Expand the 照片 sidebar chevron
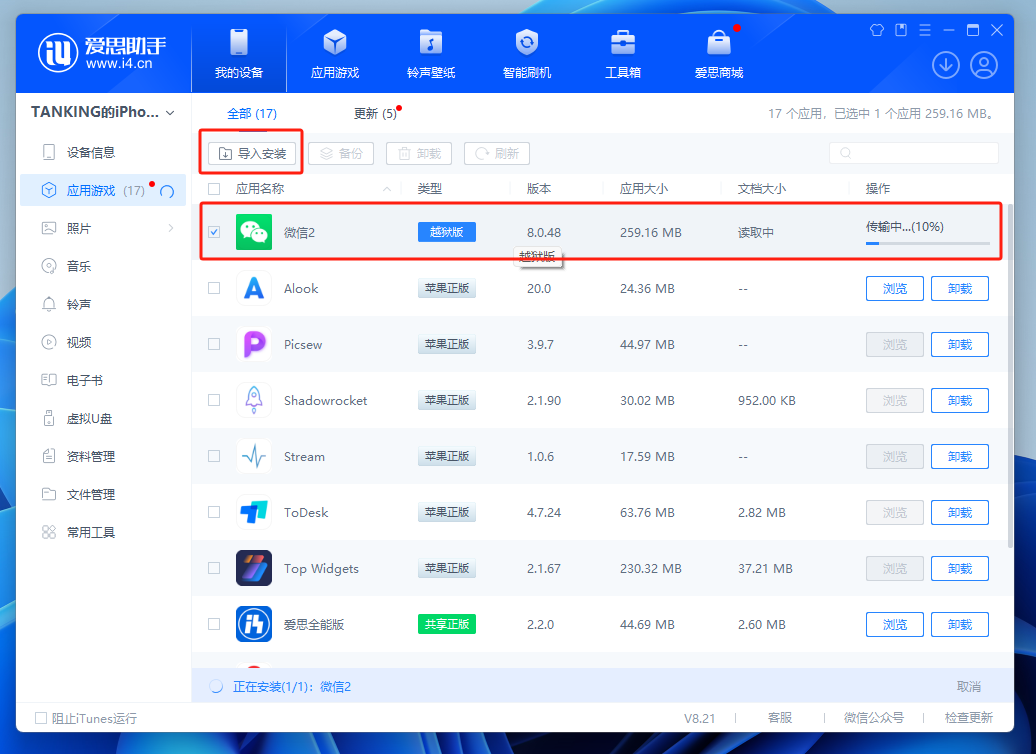Viewport: 1036px width, 754px height. pyautogui.click(x=171, y=228)
